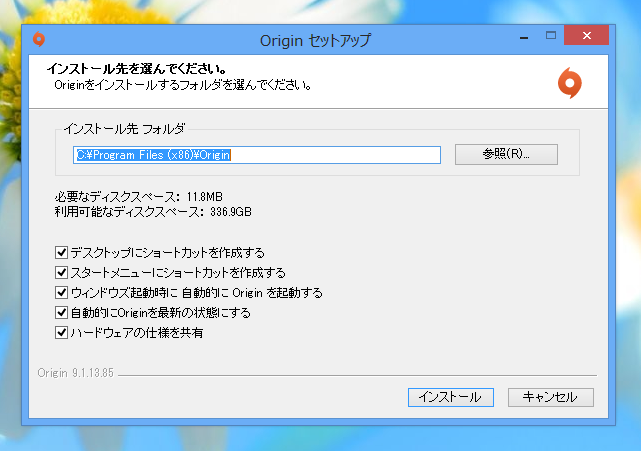Uncheck hardware specification sharing checkbox
641x451 pixels.
pyautogui.click(x=61, y=332)
